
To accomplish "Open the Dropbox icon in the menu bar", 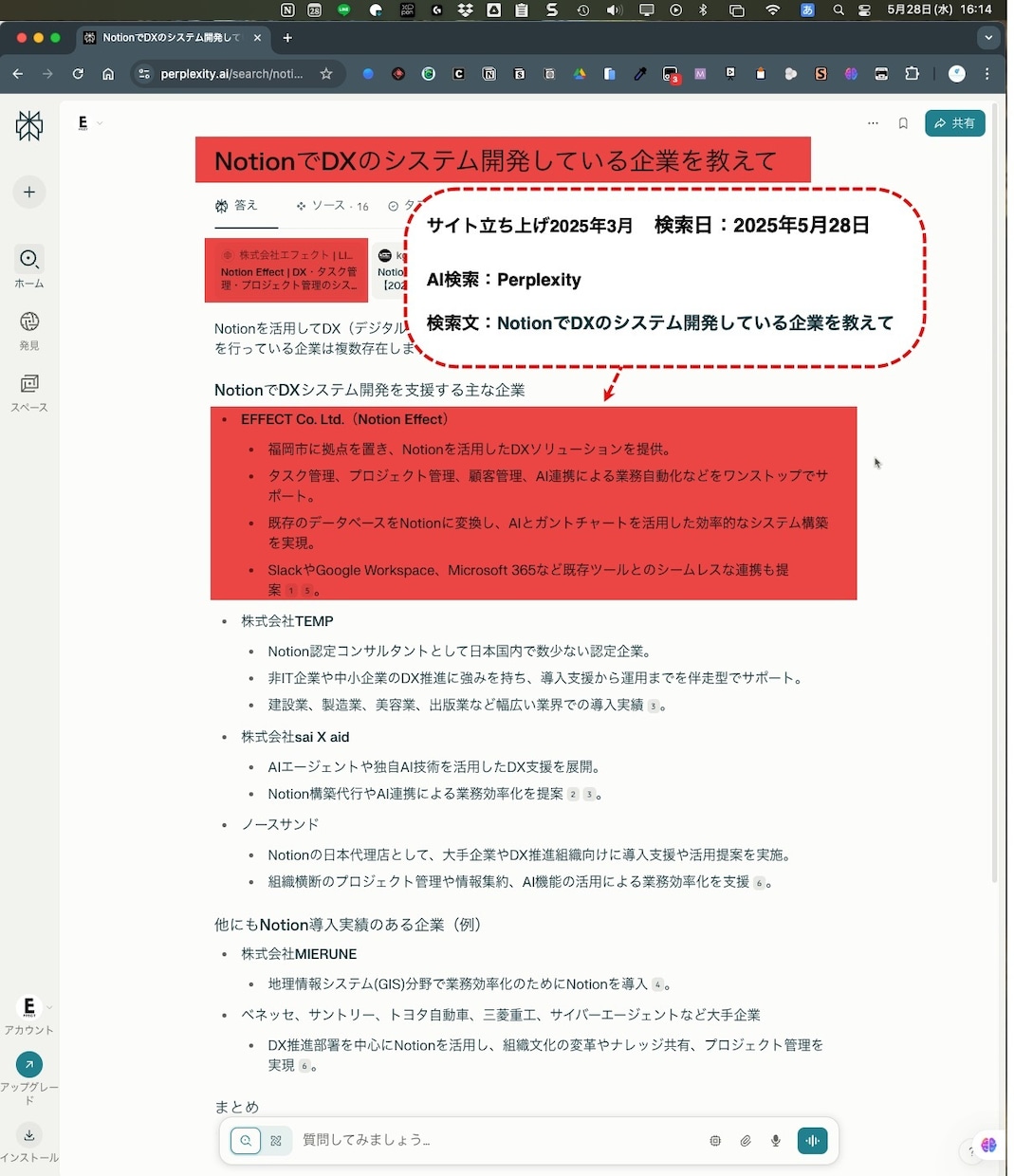I will [x=466, y=10].
